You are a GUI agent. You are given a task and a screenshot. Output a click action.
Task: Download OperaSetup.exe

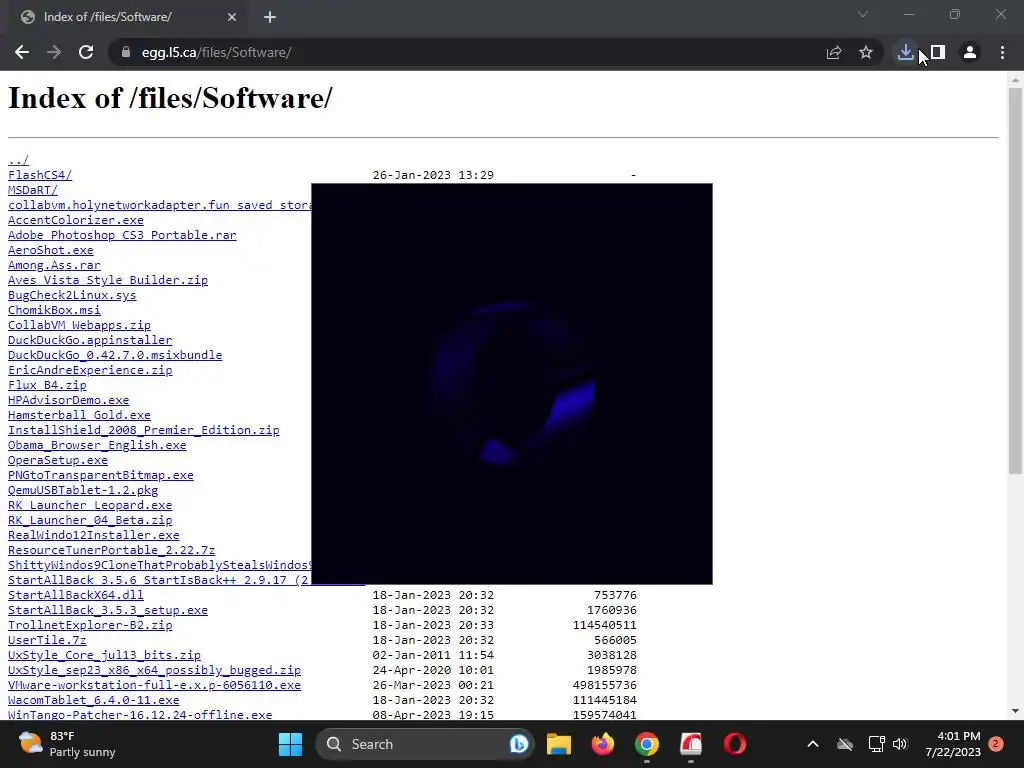(x=57, y=460)
